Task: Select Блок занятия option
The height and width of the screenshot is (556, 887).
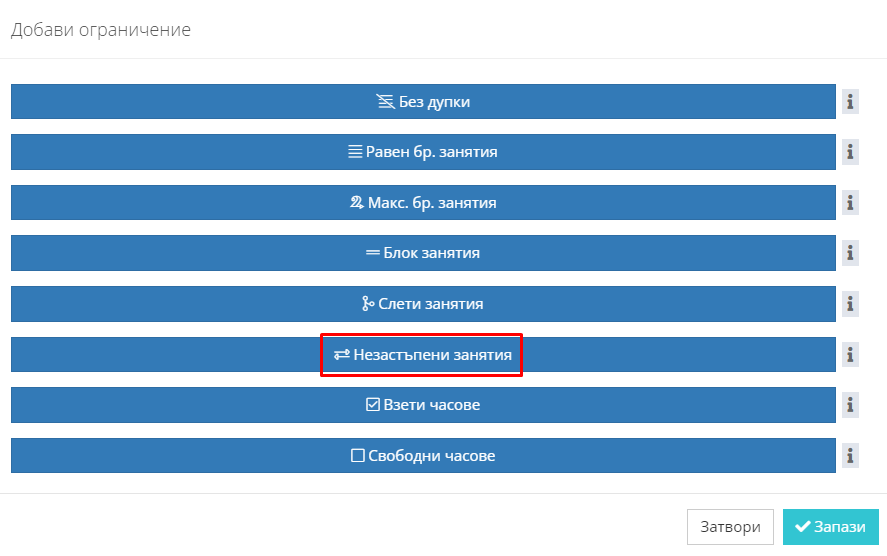Action: click(423, 253)
